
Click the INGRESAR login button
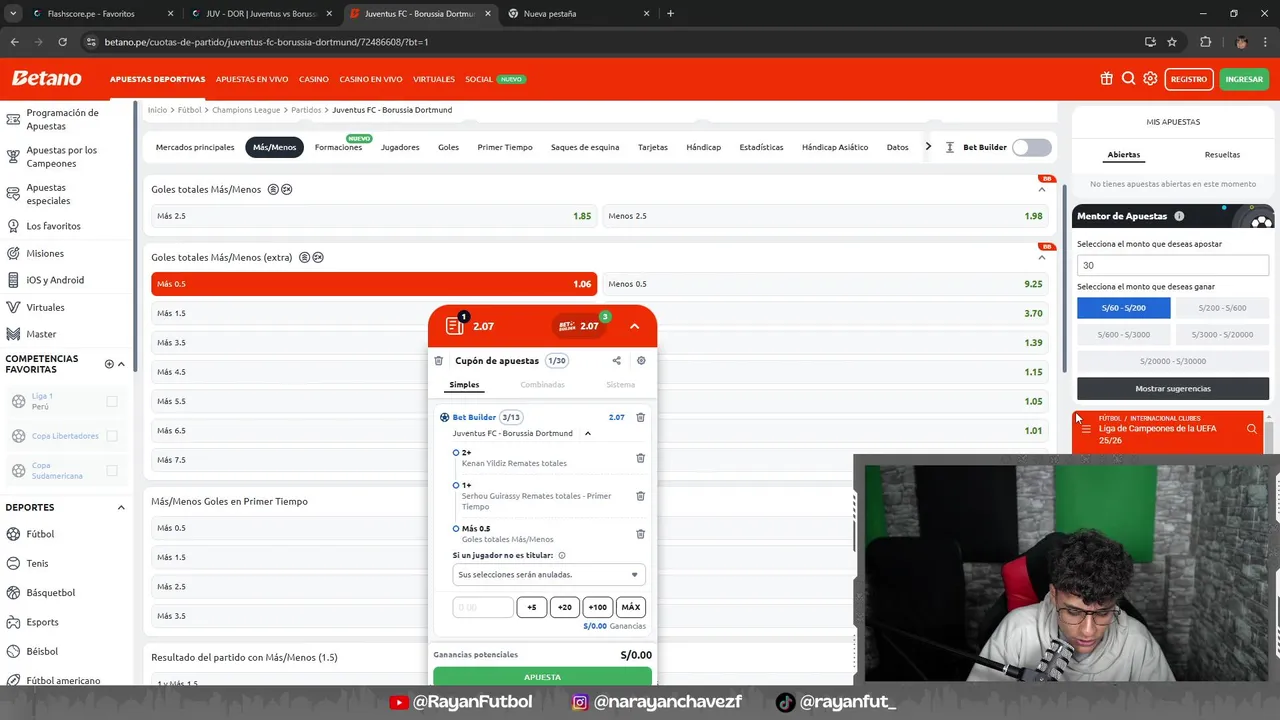click(x=1244, y=79)
